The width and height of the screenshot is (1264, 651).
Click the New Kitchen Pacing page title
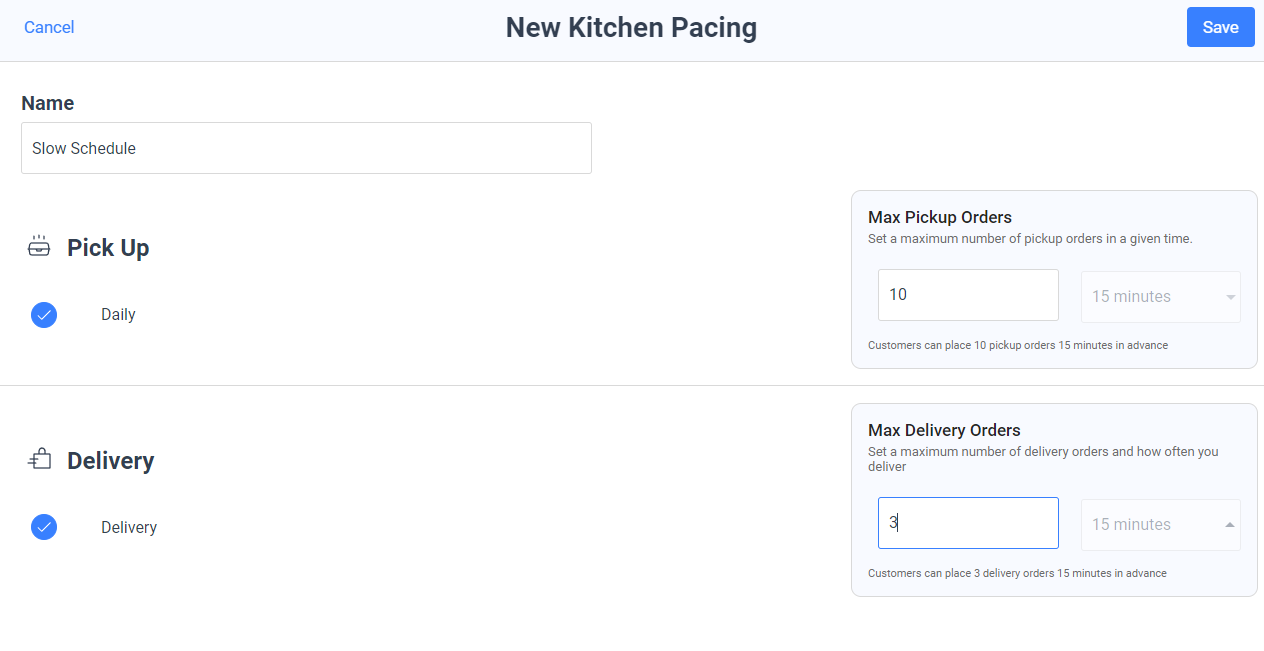point(631,27)
